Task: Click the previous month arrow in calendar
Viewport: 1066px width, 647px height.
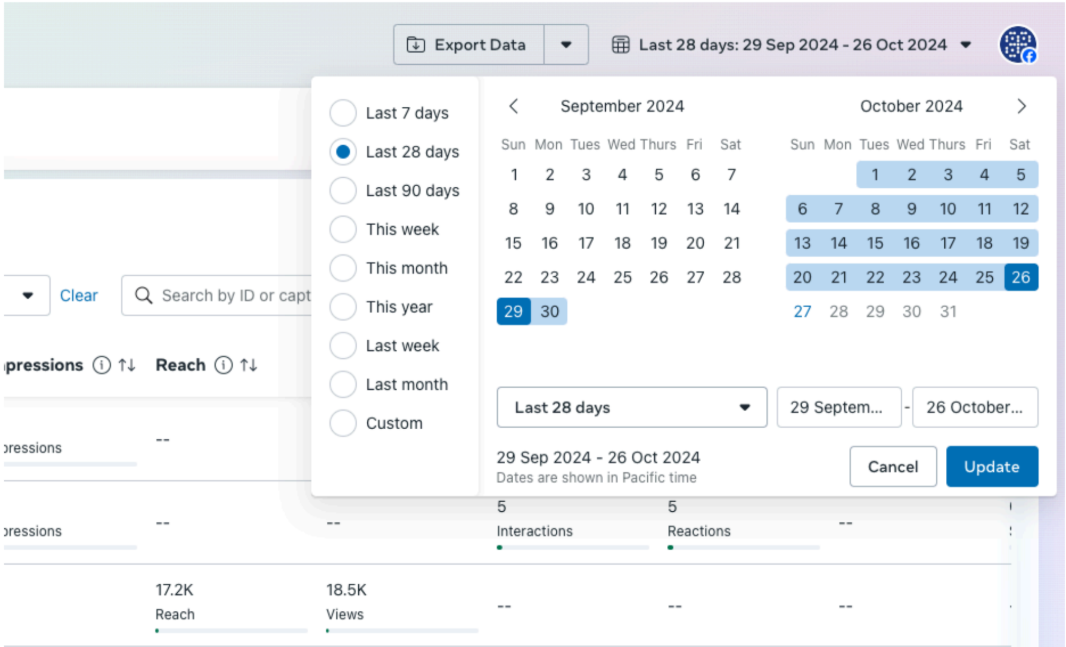Action: (x=513, y=106)
